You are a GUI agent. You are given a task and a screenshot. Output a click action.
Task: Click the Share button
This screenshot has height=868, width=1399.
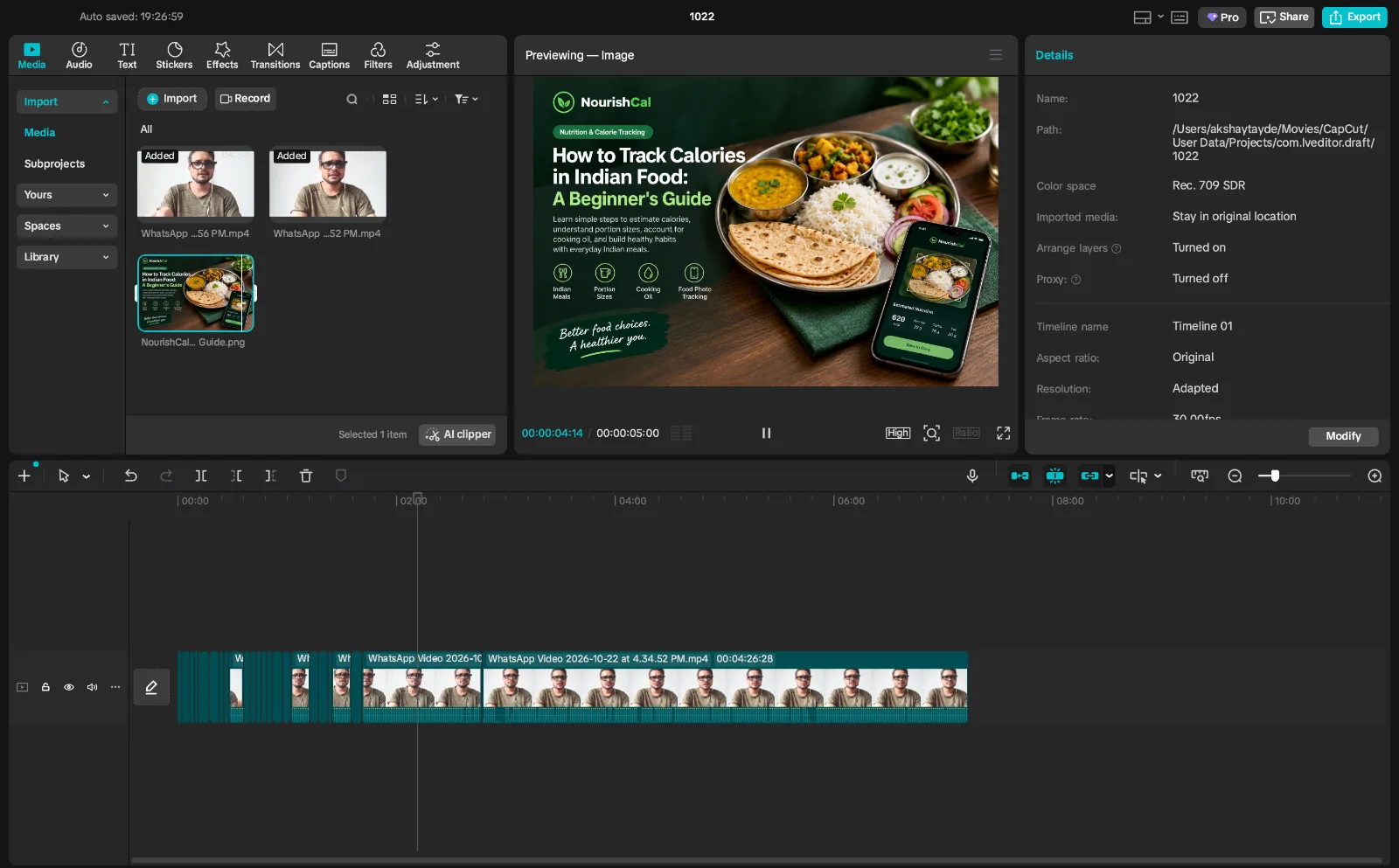(x=1284, y=17)
